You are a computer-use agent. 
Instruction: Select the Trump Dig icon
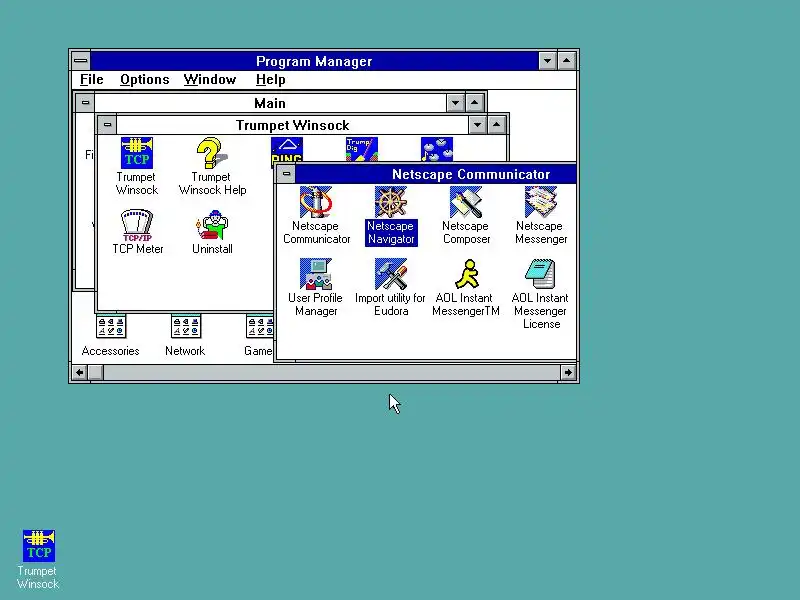click(362, 149)
